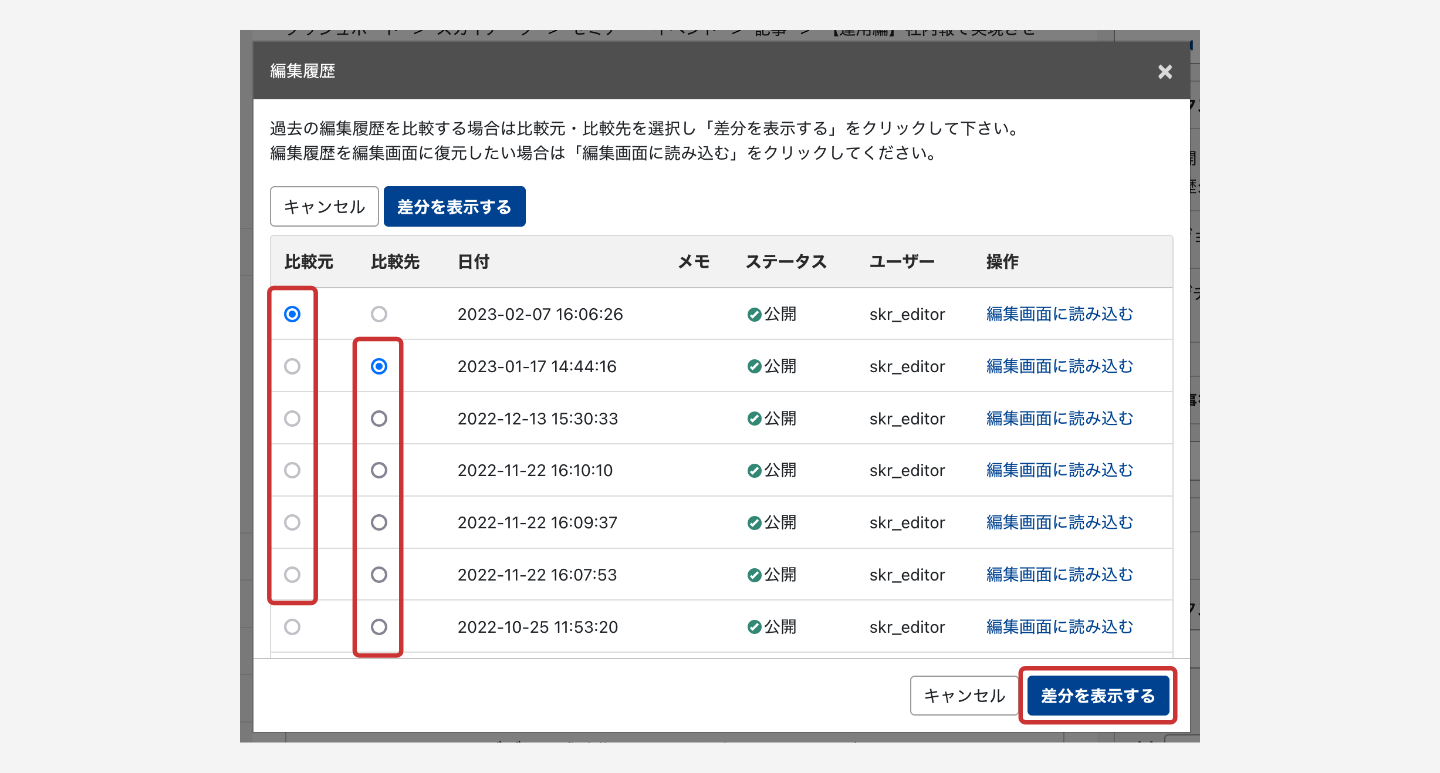The image size is (1440, 773).
Task: Load 2022-10-25 revision via 編集画面に読み込む
Action: [x=1060, y=627]
